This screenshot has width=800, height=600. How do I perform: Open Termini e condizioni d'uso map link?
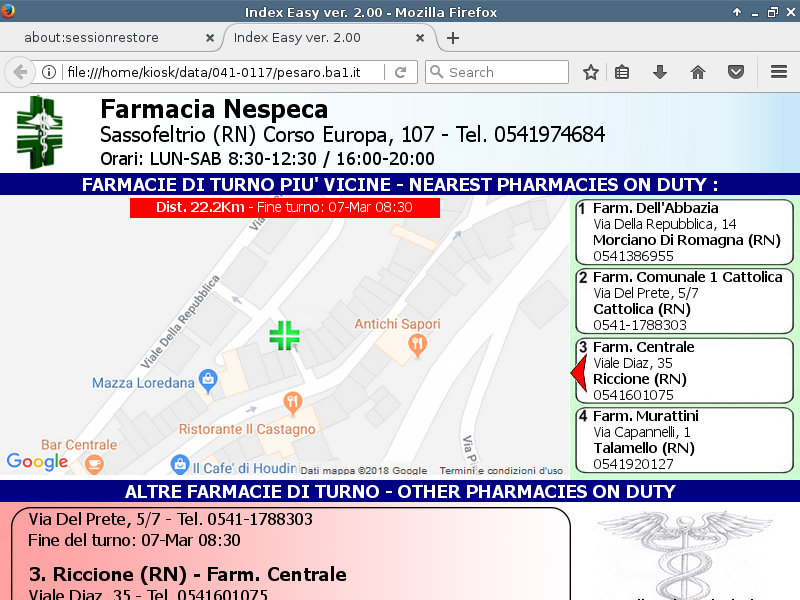pos(515,470)
